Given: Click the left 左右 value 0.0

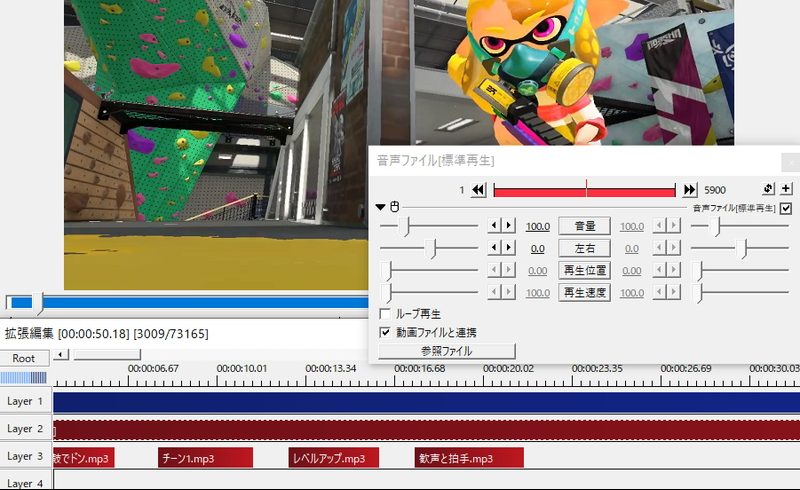Looking at the screenshot, I should pos(538,249).
